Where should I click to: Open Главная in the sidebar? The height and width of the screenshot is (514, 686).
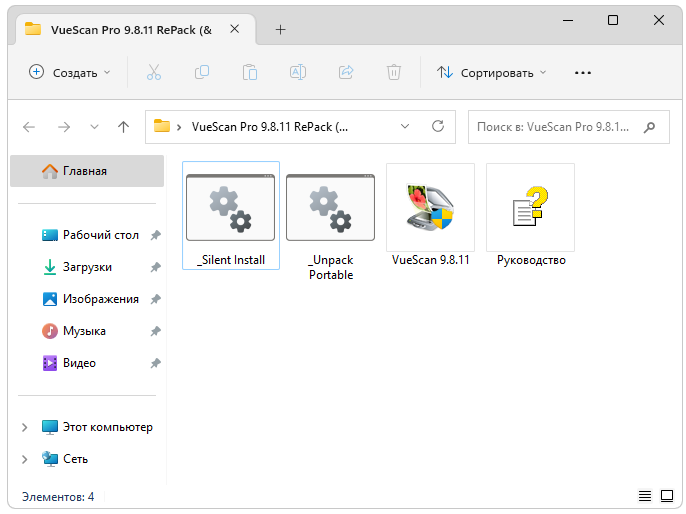coord(87,171)
